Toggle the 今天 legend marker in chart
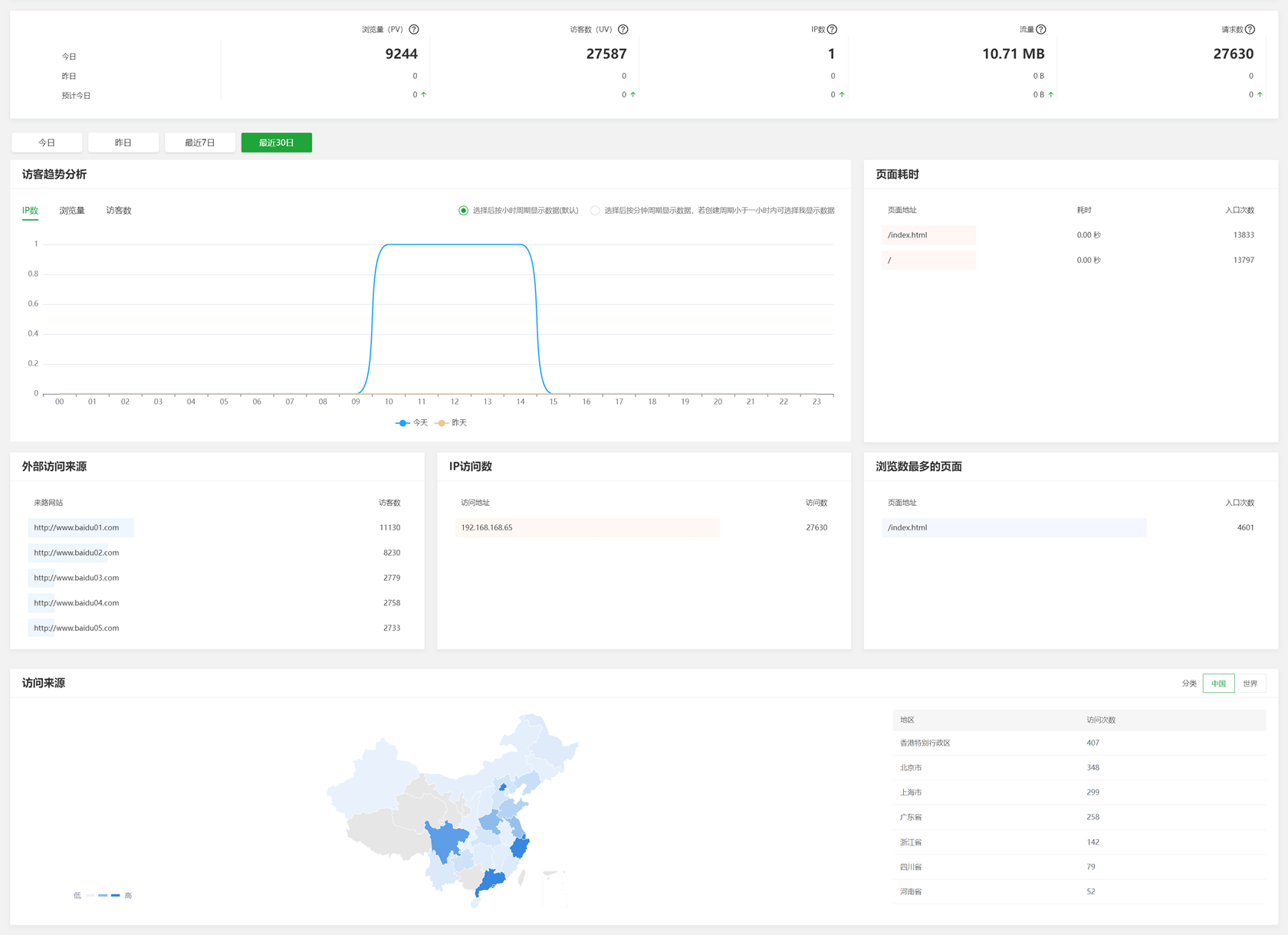 [x=403, y=423]
